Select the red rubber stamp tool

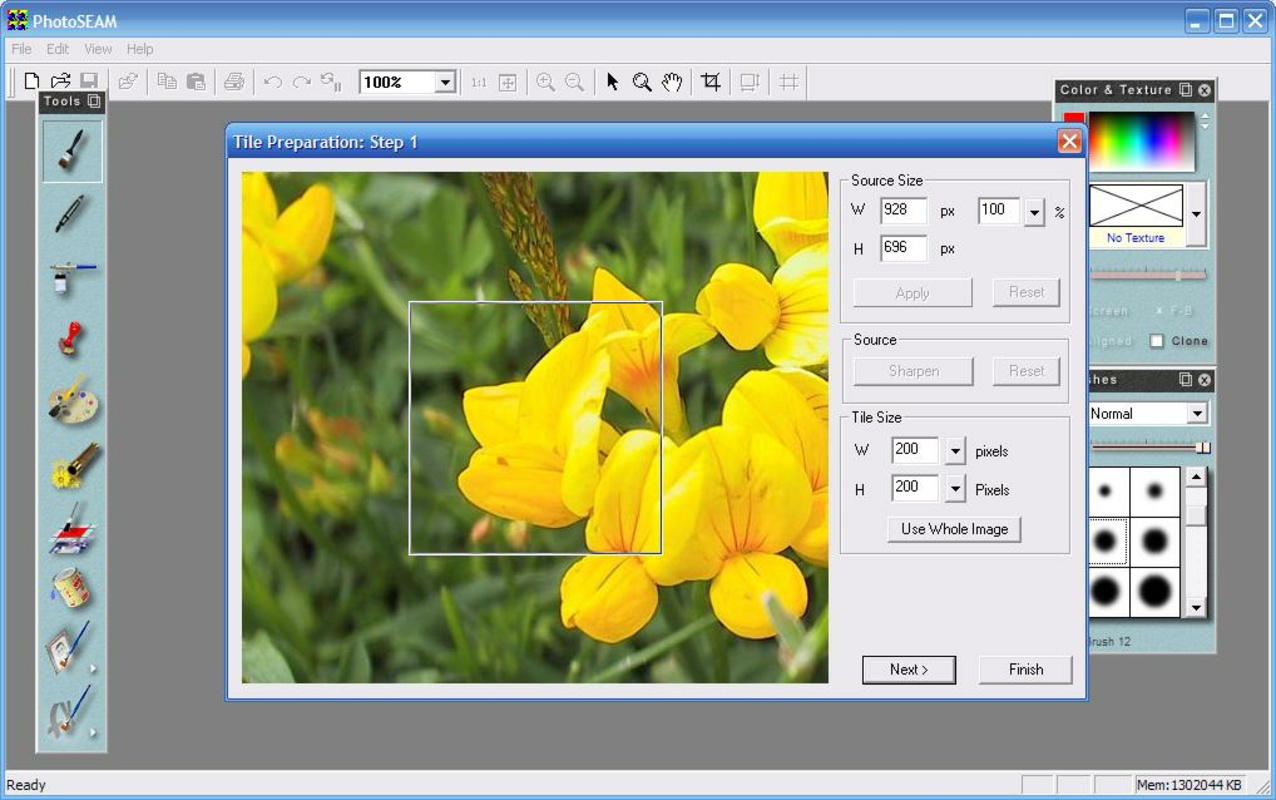click(72, 340)
